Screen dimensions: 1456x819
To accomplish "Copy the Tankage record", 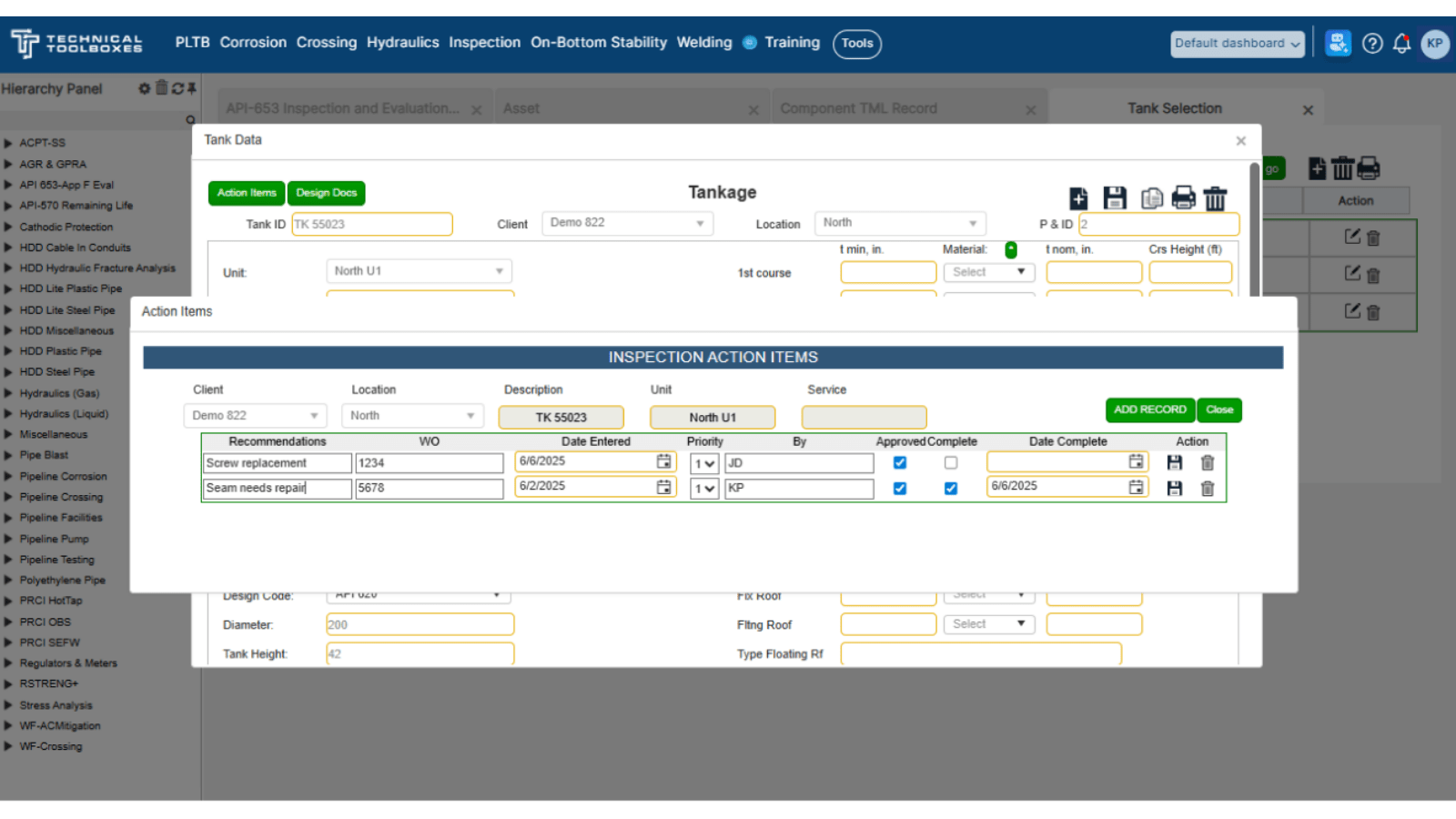I will (1152, 198).
